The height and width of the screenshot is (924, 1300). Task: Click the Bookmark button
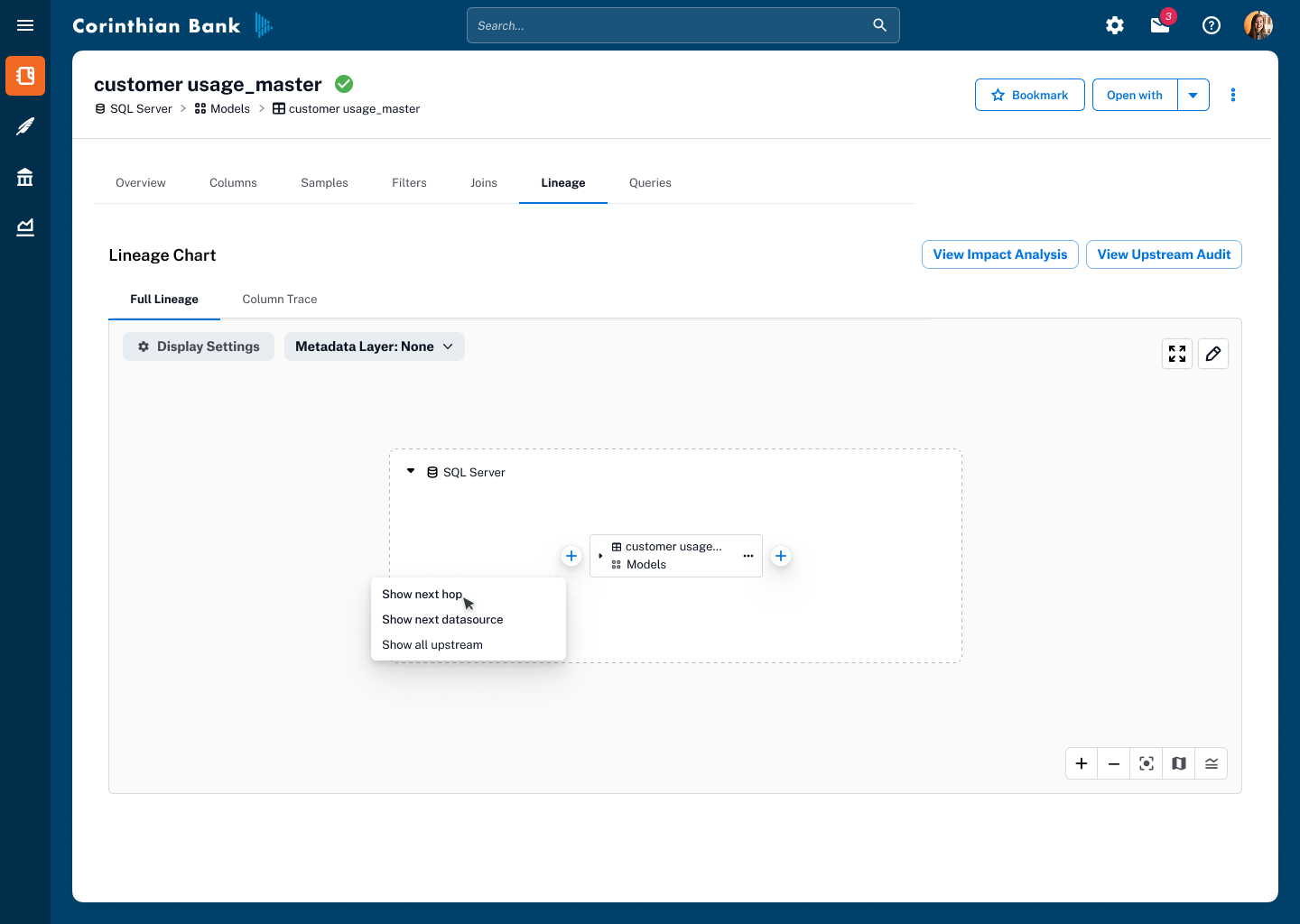click(1030, 95)
